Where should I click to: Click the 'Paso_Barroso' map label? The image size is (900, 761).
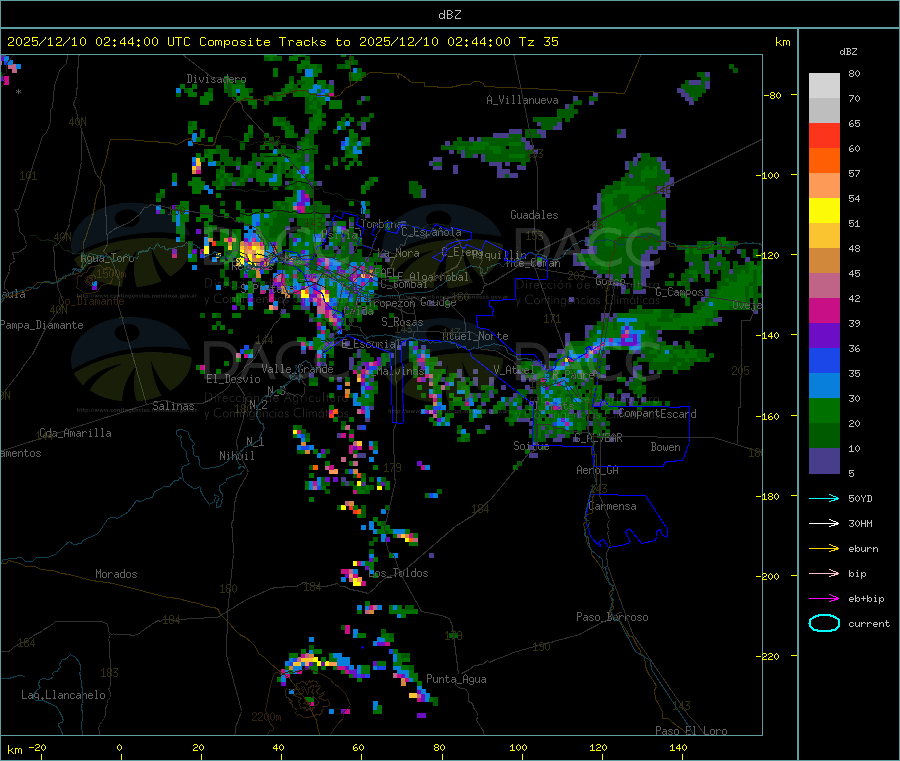[x=612, y=617]
